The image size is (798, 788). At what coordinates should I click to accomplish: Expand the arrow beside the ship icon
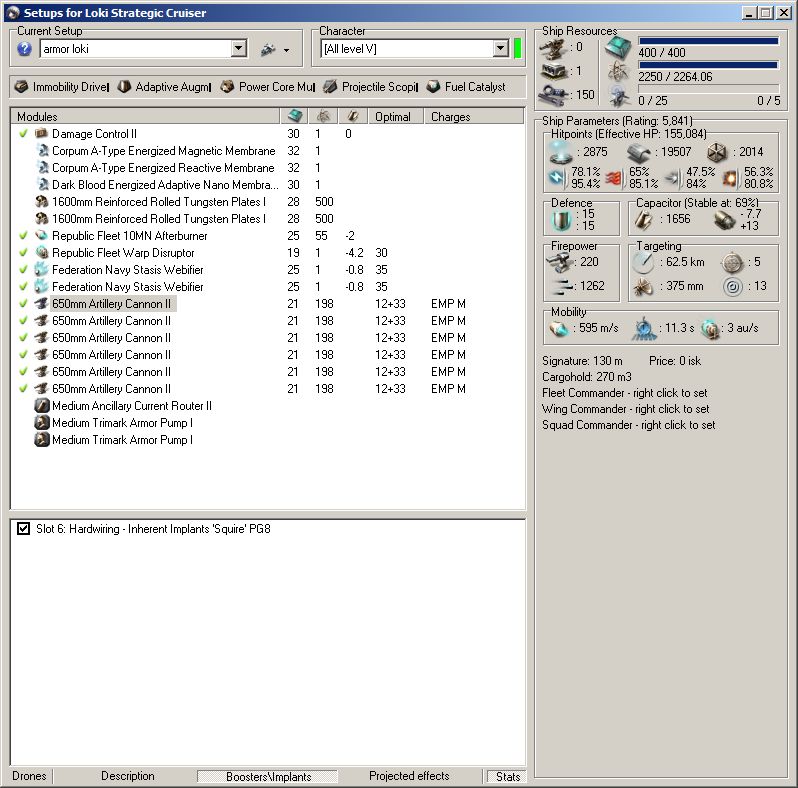(287, 50)
